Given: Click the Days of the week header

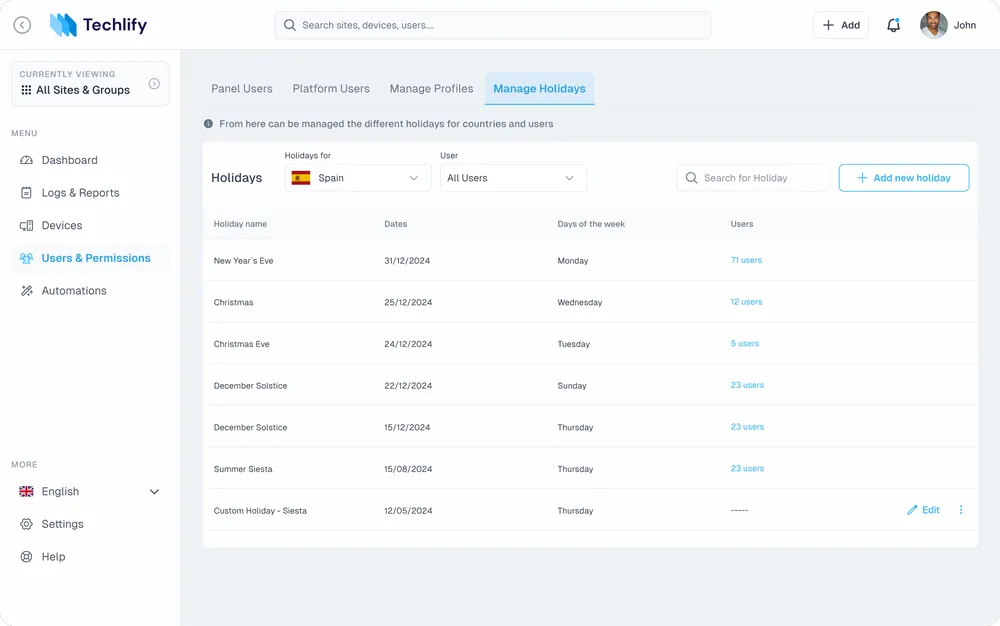Looking at the screenshot, I should 591,224.
